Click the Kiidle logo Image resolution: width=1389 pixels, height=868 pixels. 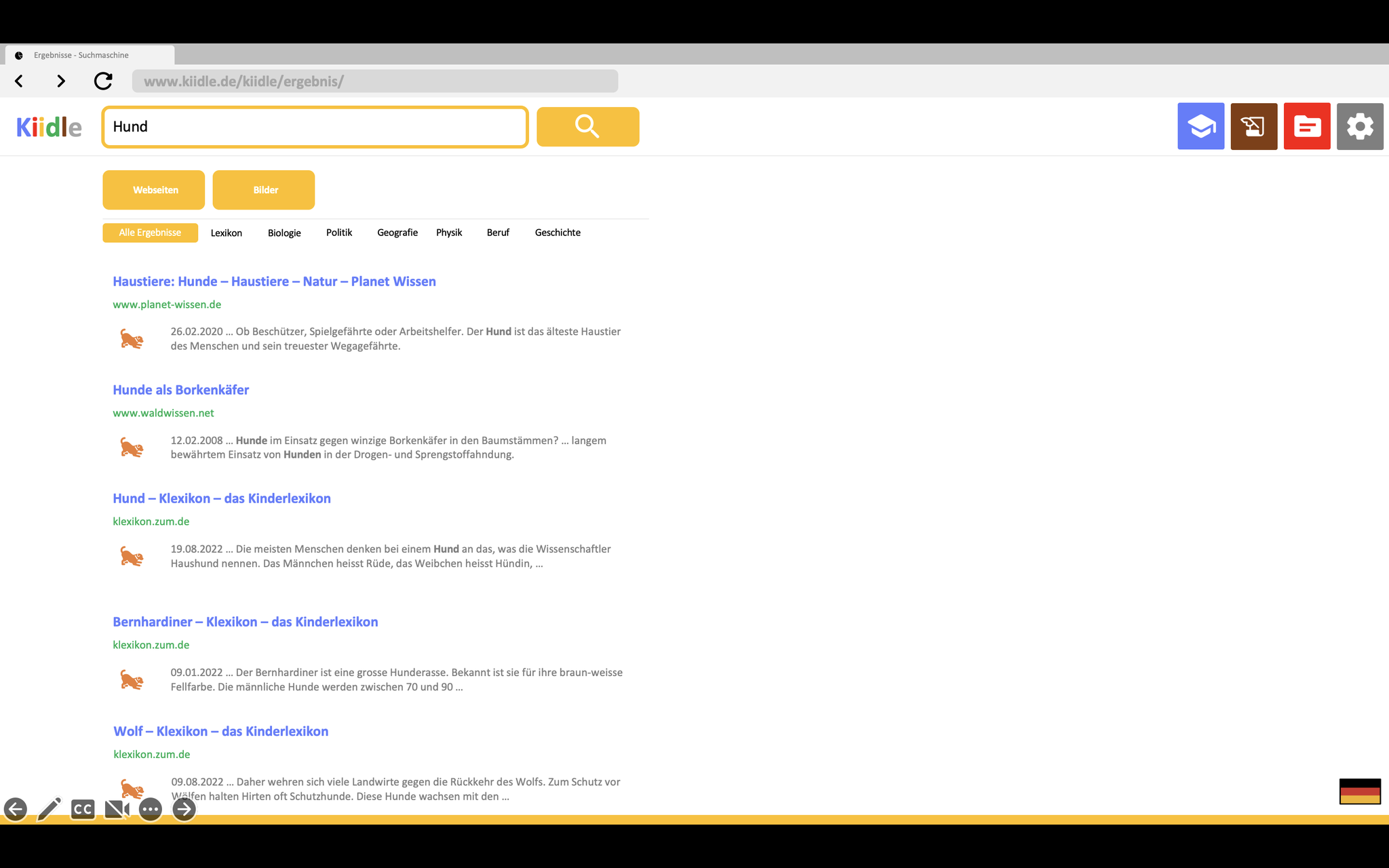(49, 127)
